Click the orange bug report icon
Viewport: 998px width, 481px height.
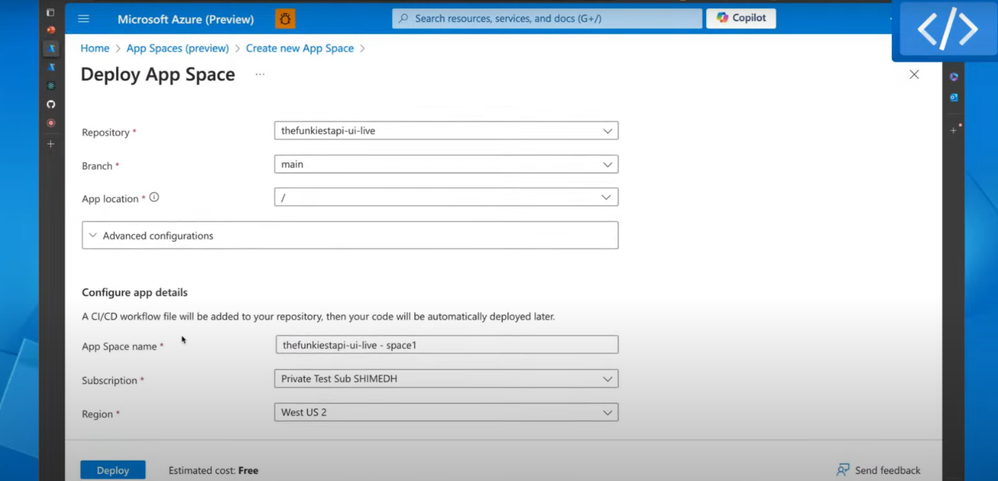tap(285, 18)
